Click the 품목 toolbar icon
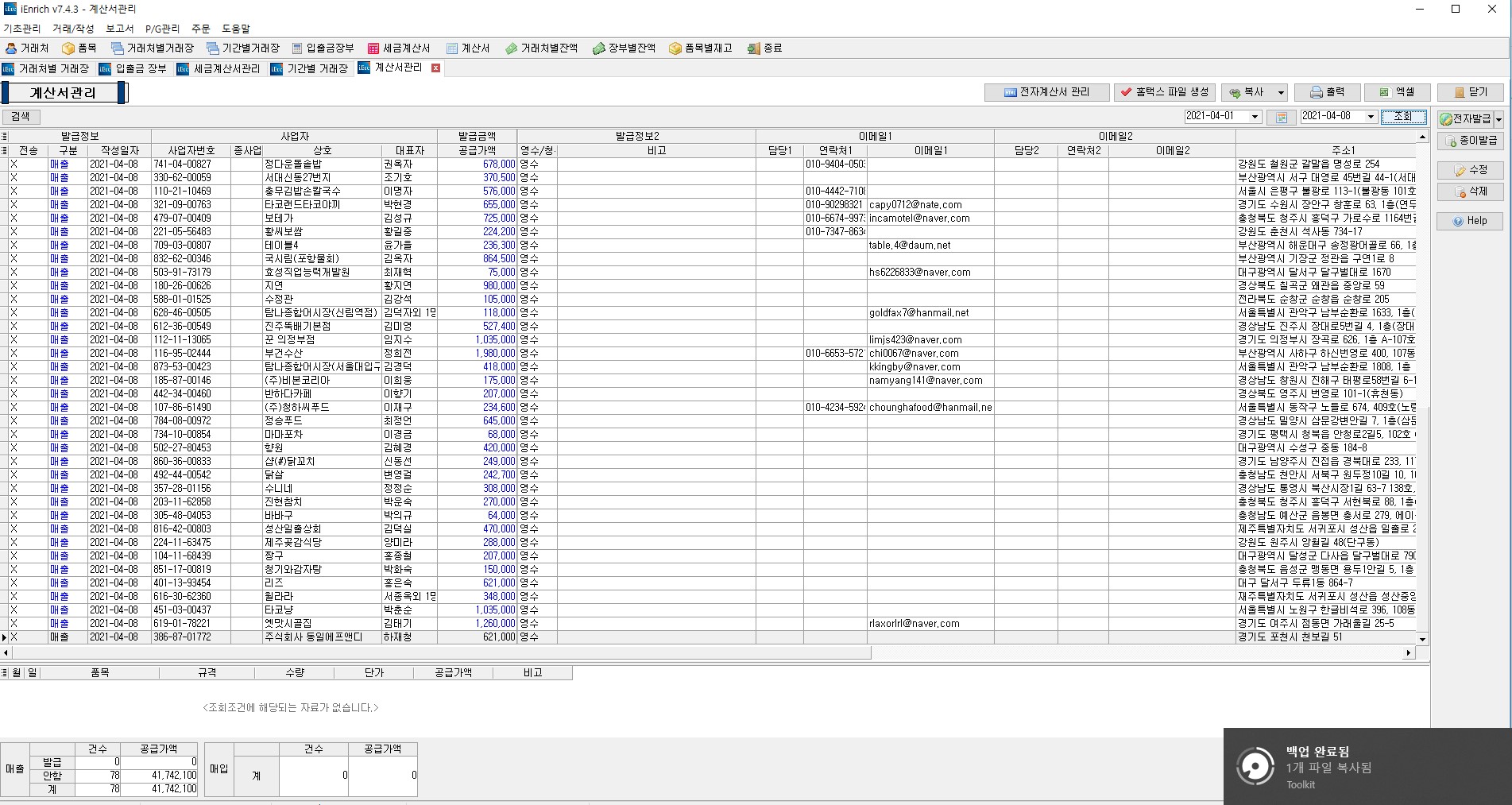This screenshot has height=805, width=1512. [79, 48]
